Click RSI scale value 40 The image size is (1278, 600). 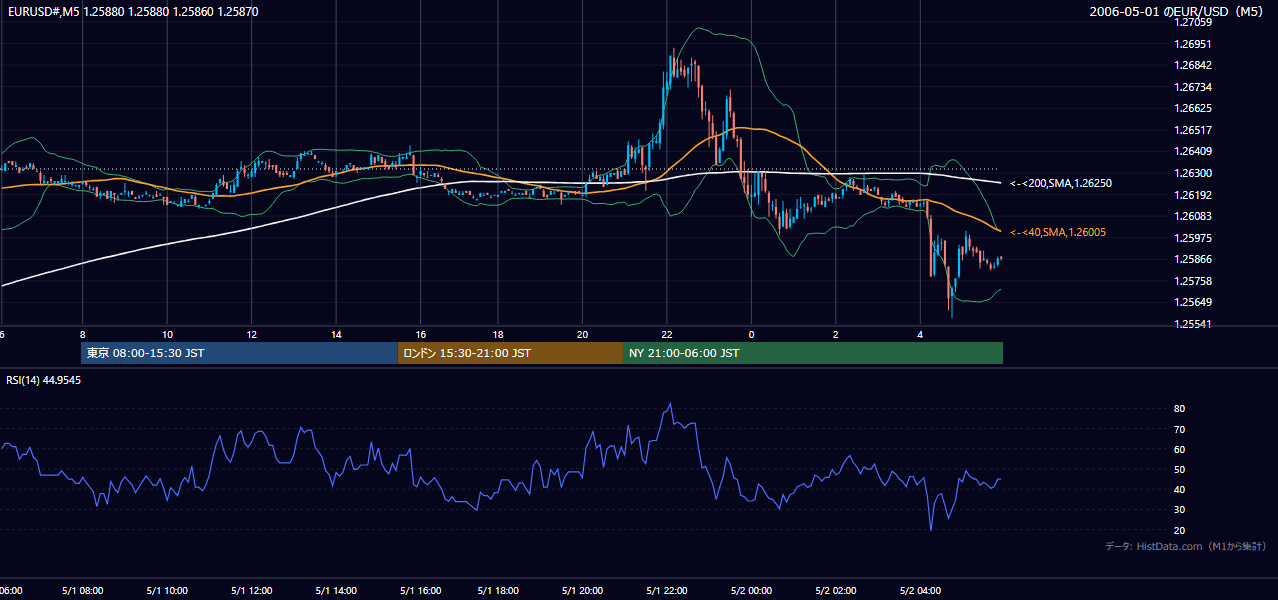[1179, 489]
